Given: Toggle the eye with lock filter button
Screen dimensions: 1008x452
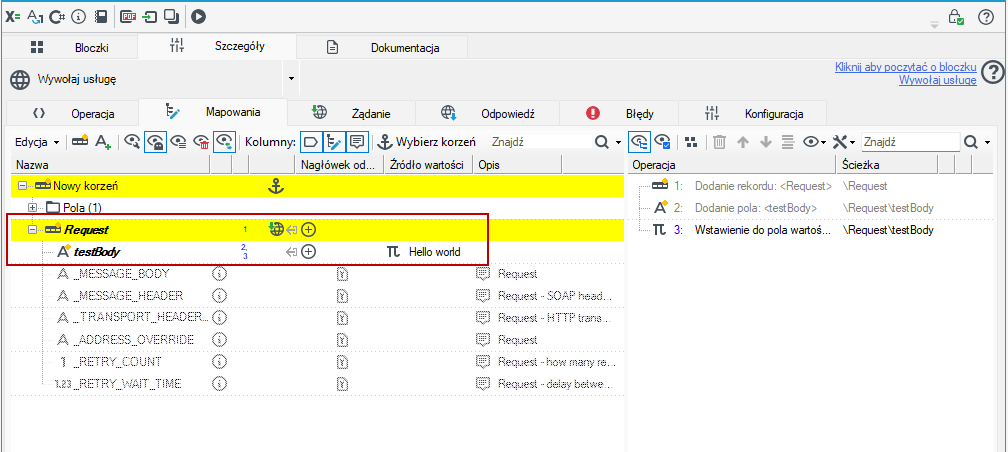Looking at the screenshot, I should (157, 141).
